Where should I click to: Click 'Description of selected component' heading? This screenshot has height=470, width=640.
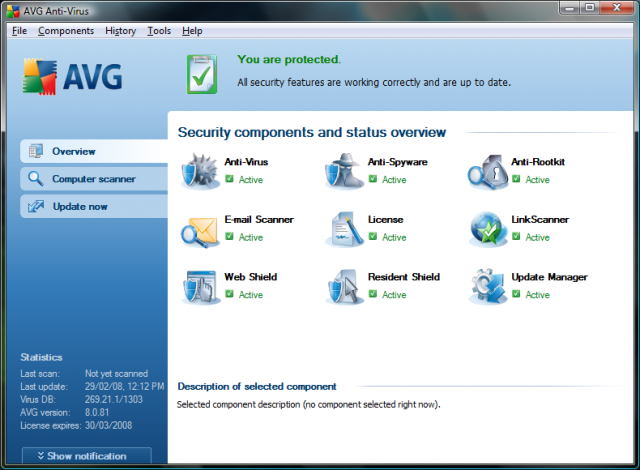tap(257, 386)
